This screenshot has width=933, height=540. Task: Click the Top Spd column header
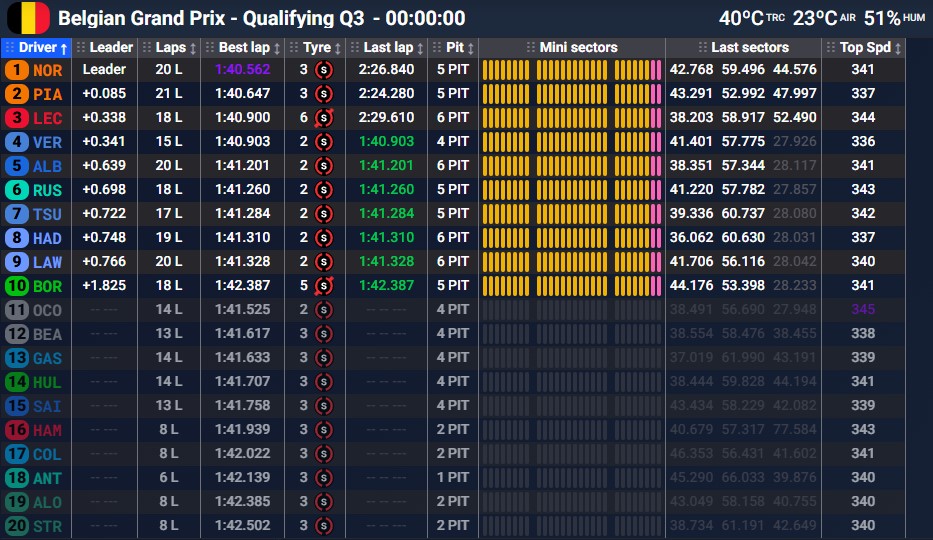pos(864,48)
